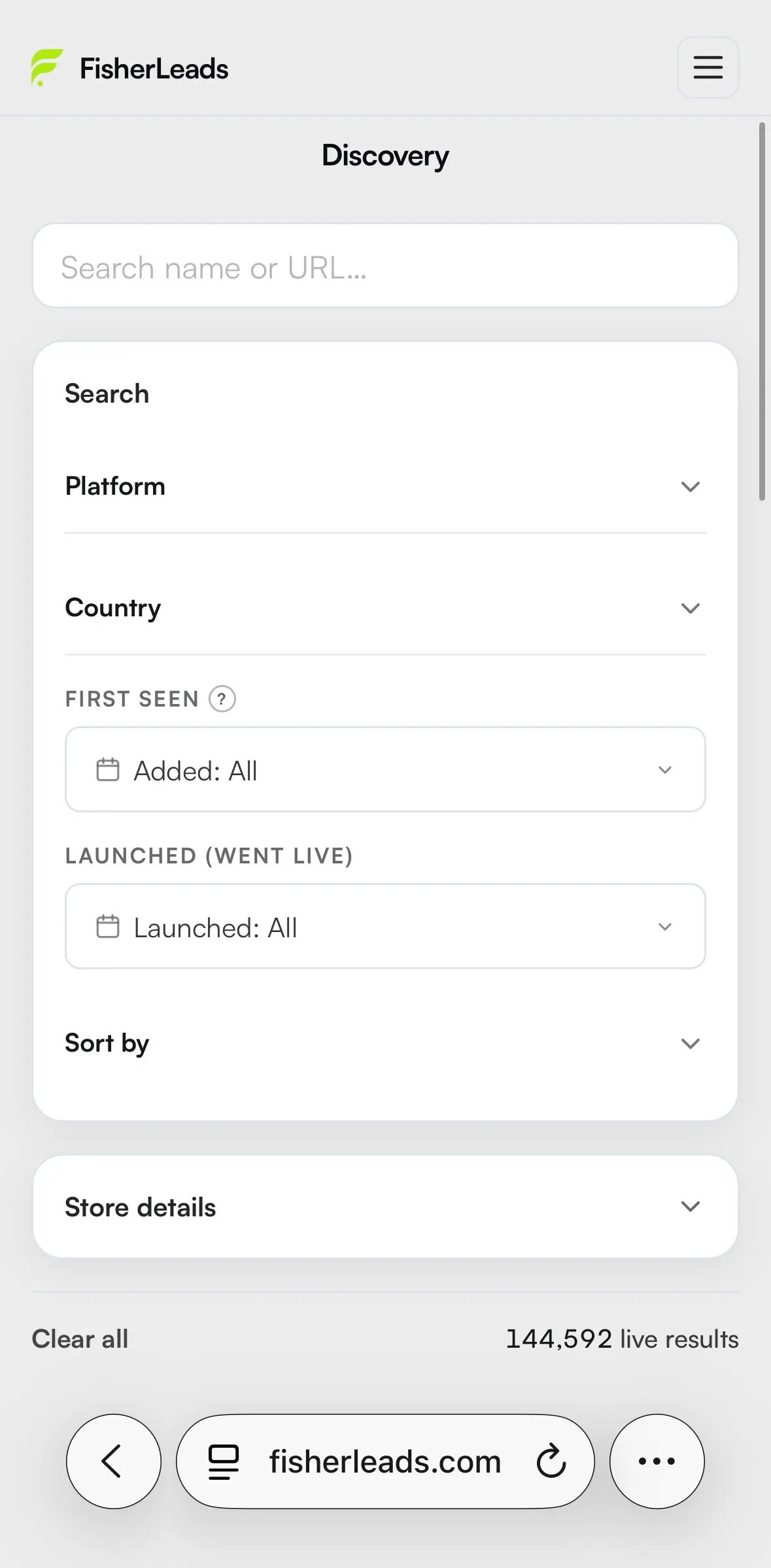Click the browser back arrow button
Image resolution: width=771 pixels, height=1568 pixels.
114,1461
